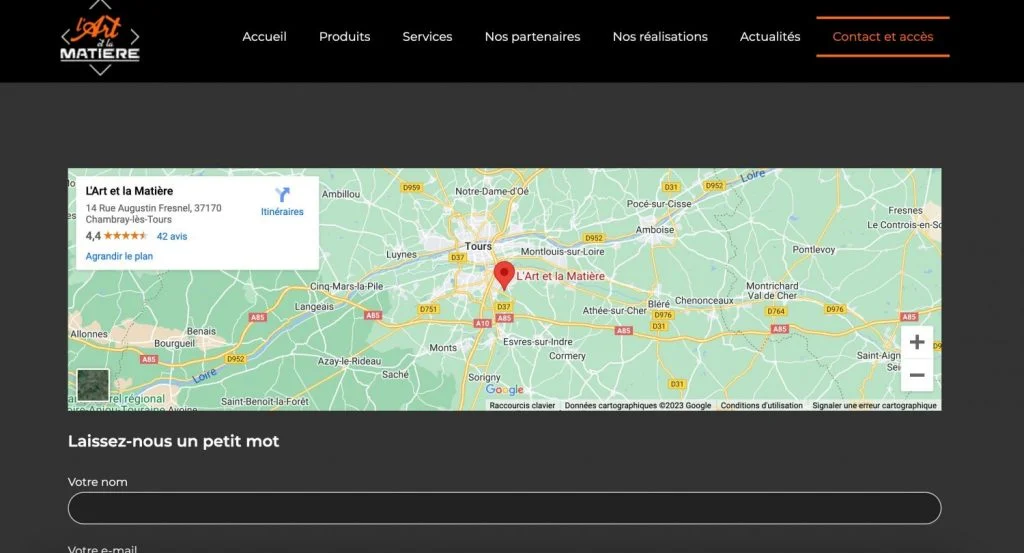This screenshot has width=1024, height=553.
Task: Open Conditions d'utilisation link
Action: [761, 405]
